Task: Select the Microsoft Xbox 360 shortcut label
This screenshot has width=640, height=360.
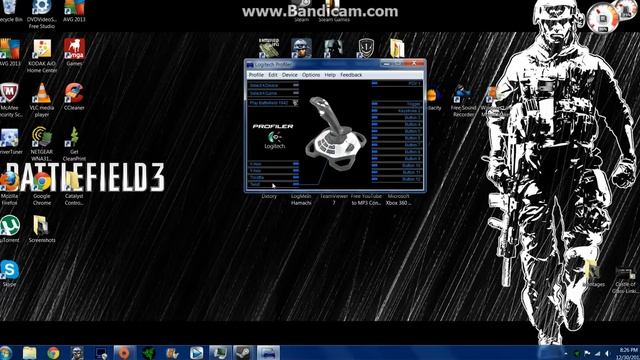Action: [398, 199]
